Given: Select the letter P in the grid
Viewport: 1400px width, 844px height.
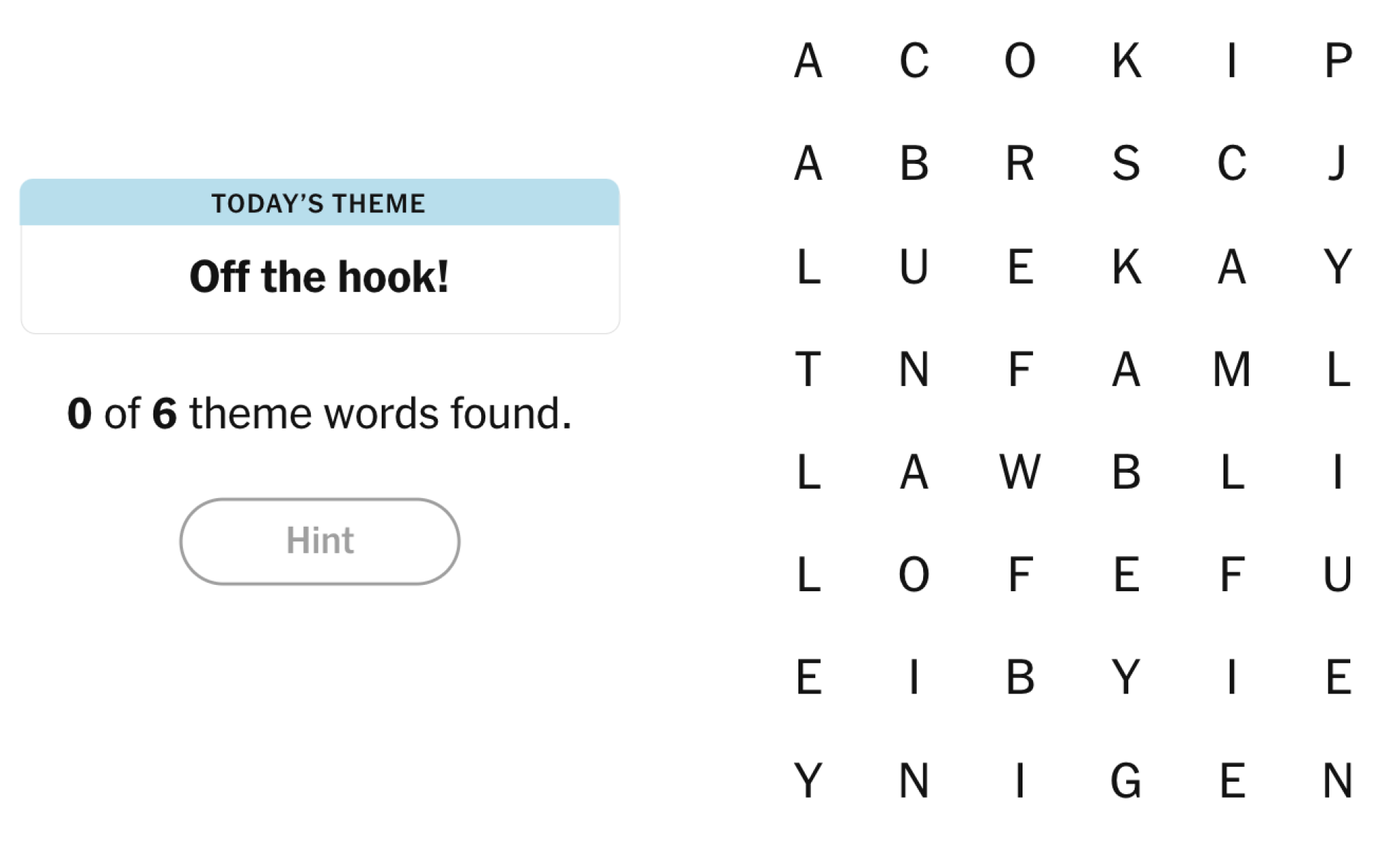Looking at the screenshot, I should click(1338, 61).
